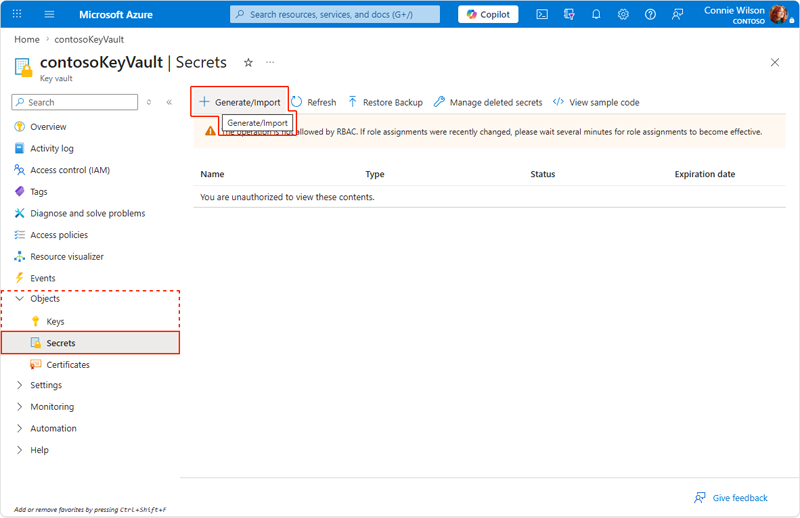Screen dimensions: 800x518
Task: Click the Status column header
Action: click(542, 174)
